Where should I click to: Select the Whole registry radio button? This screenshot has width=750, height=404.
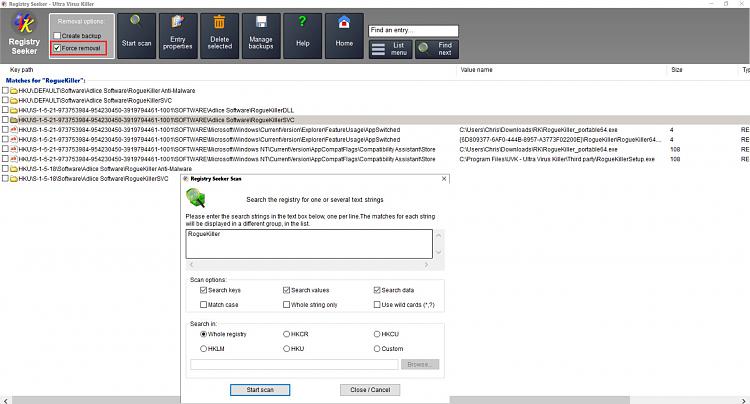click(203, 334)
